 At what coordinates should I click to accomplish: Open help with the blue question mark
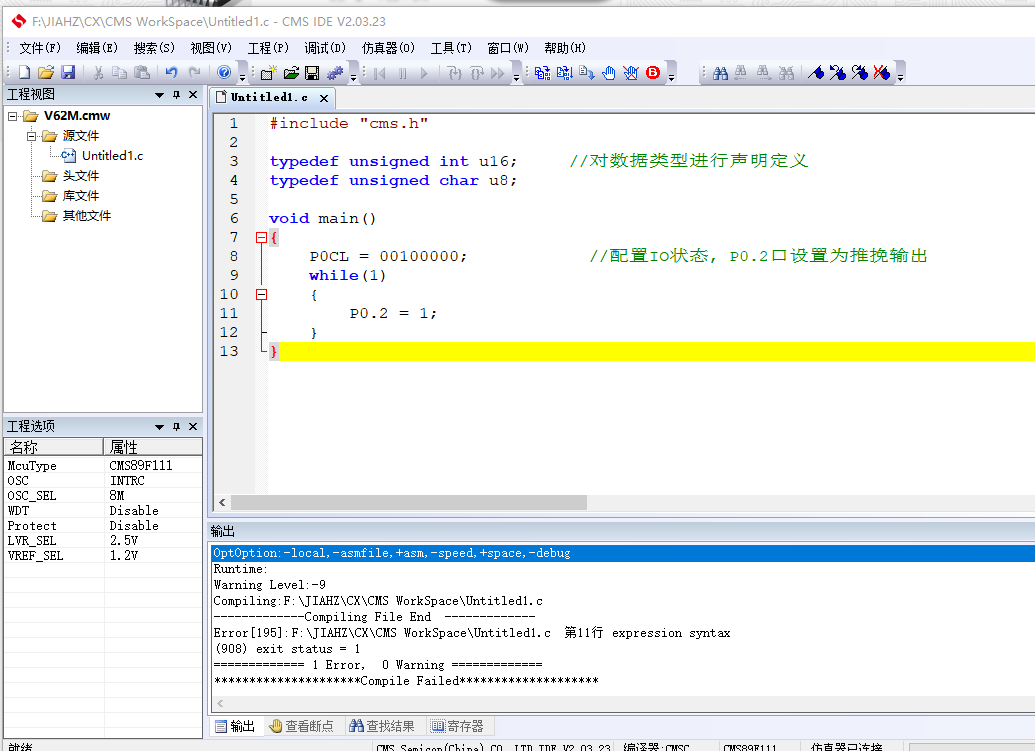pos(224,73)
